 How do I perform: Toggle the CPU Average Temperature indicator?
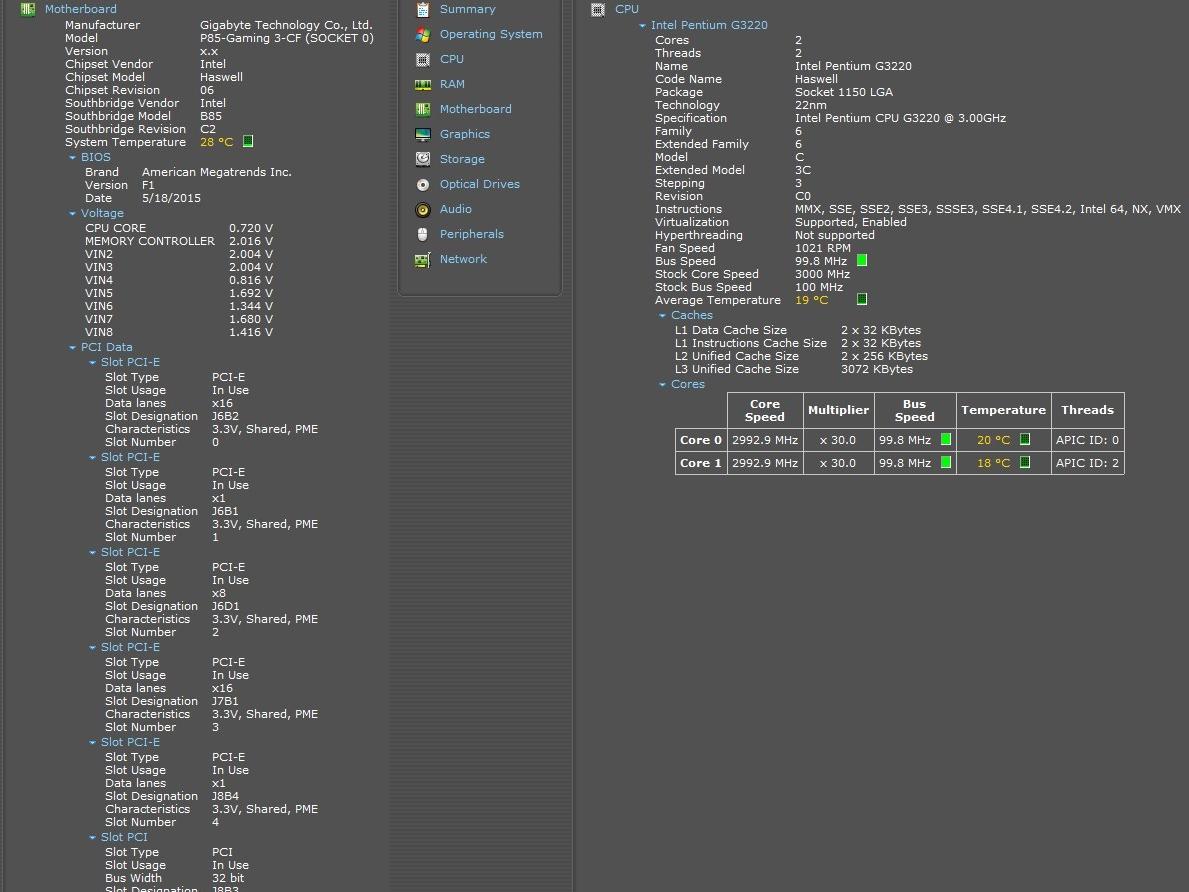[862, 299]
